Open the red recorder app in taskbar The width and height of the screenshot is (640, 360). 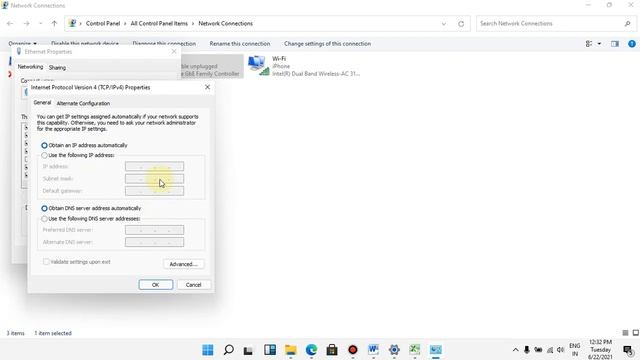click(x=353, y=350)
